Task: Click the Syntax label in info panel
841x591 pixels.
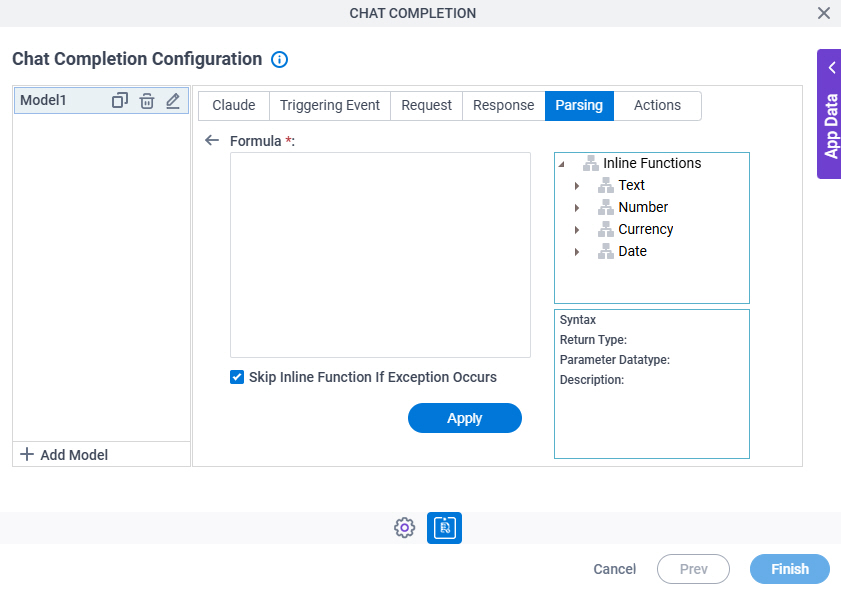Action: pos(578,320)
